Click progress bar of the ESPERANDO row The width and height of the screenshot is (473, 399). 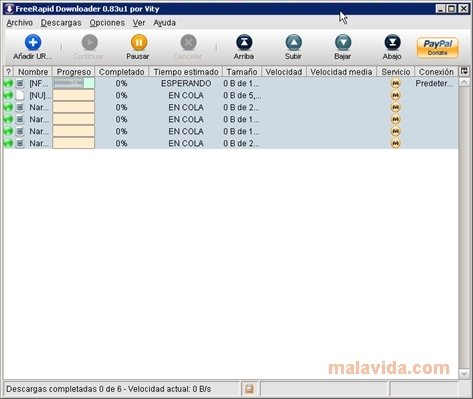74,83
